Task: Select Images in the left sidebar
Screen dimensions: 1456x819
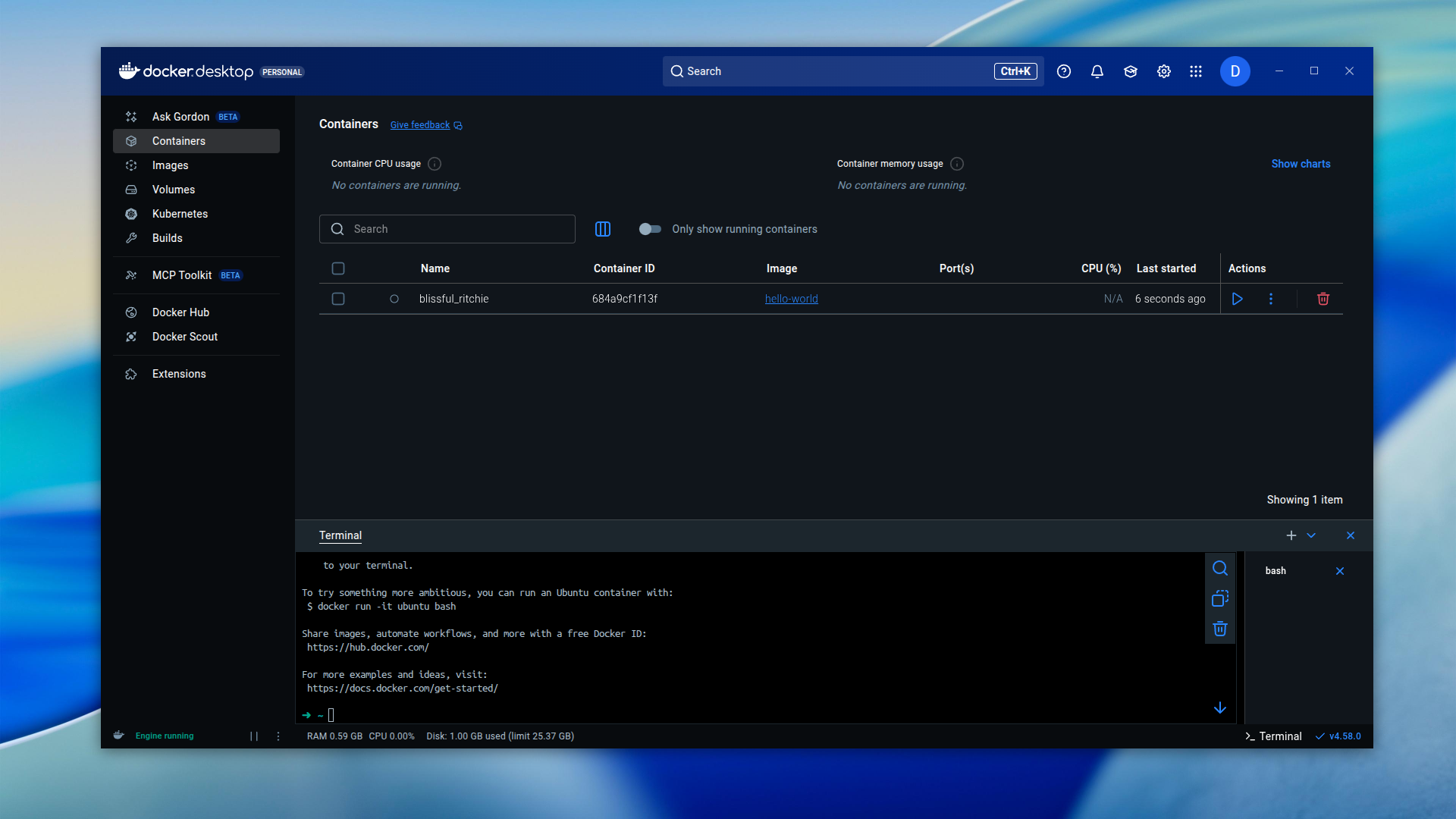Action: click(170, 165)
